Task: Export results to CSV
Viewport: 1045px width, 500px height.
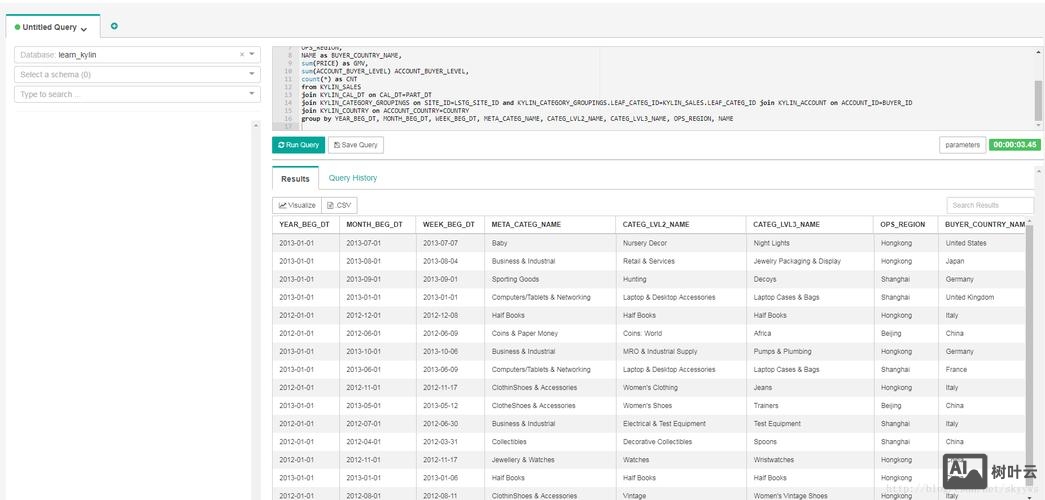Action: coord(339,205)
